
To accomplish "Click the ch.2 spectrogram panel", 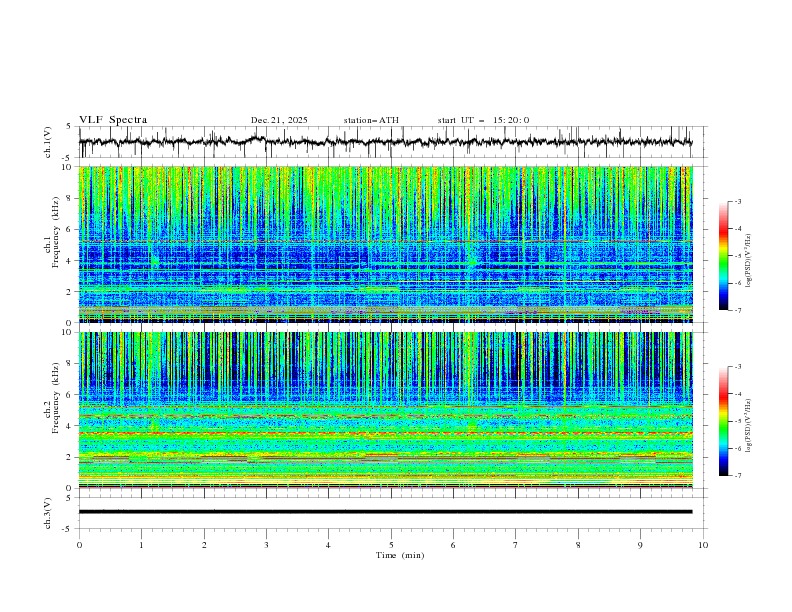I will click(x=385, y=410).
